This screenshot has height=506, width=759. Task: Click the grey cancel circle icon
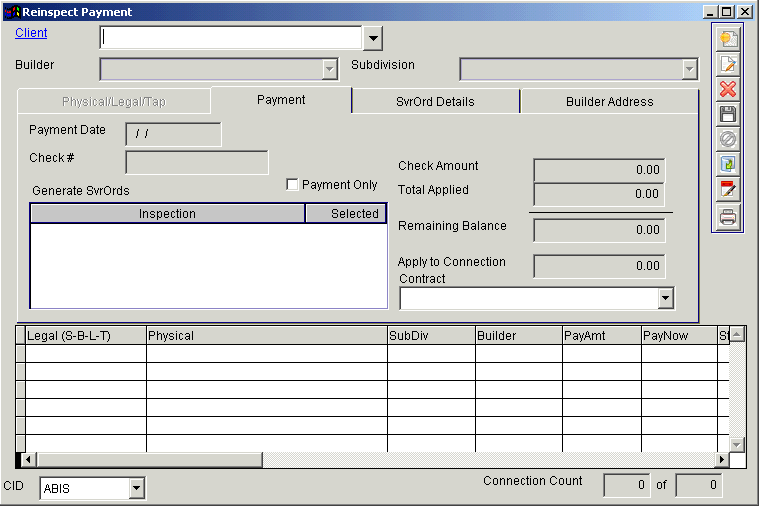(728, 139)
